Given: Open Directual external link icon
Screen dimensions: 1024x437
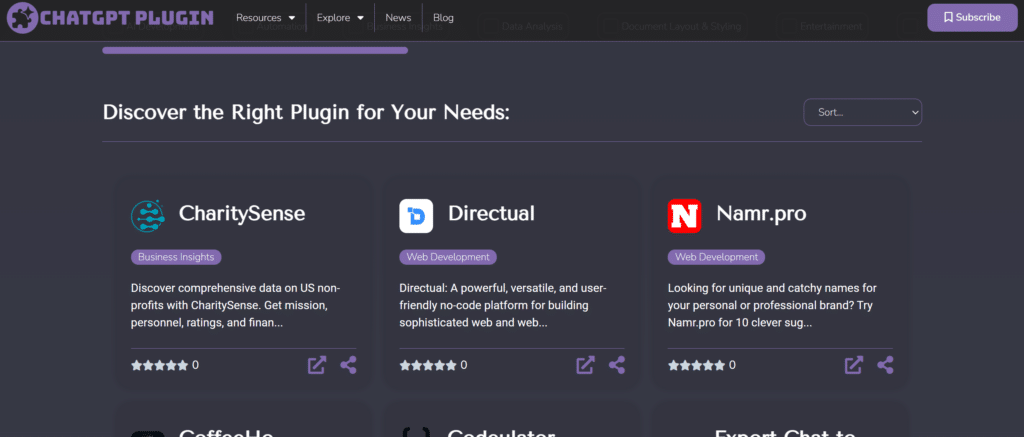Looking at the screenshot, I should (x=585, y=365).
